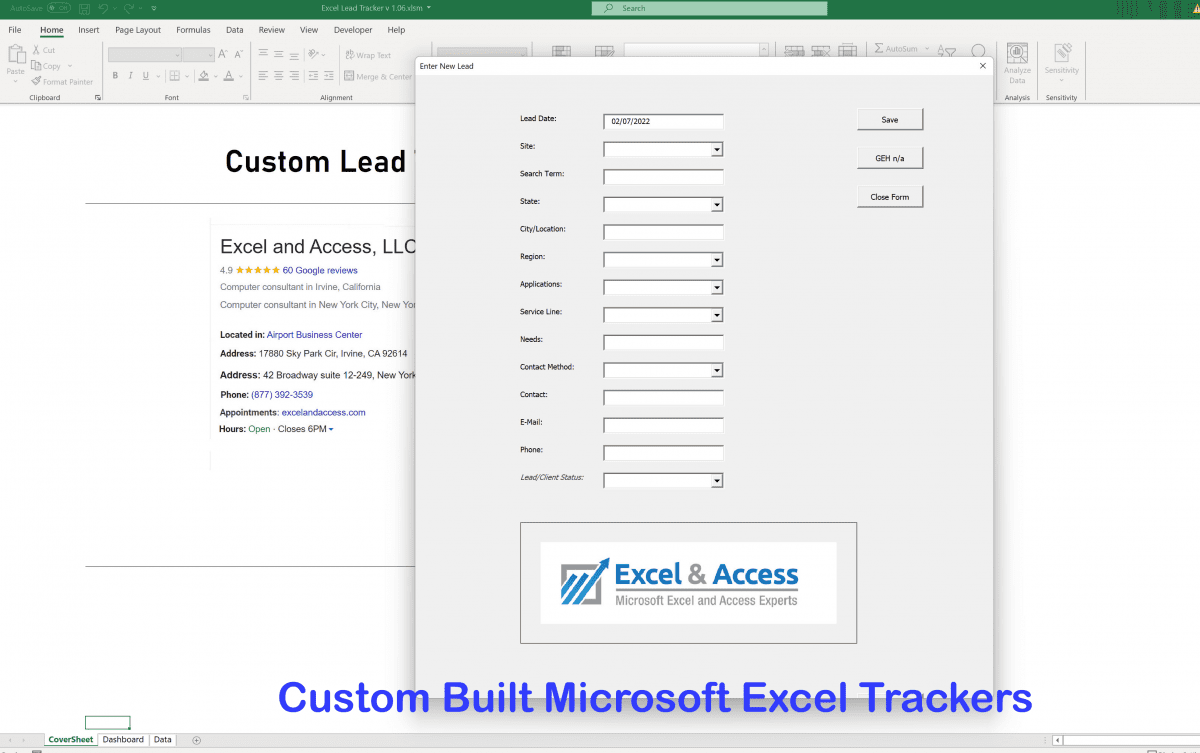Open the Site dropdown on the lead form
This screenshot has width=1200, height=753.
tap(716, 148)
